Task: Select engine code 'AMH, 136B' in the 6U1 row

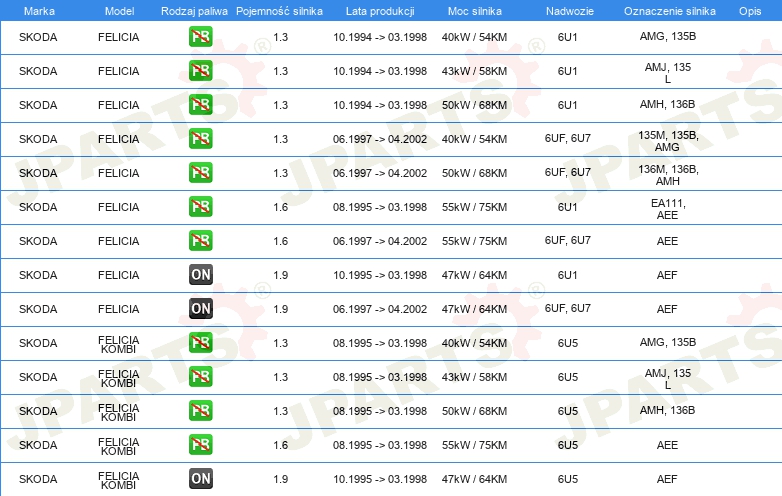Action: click(x=667, y=104)
